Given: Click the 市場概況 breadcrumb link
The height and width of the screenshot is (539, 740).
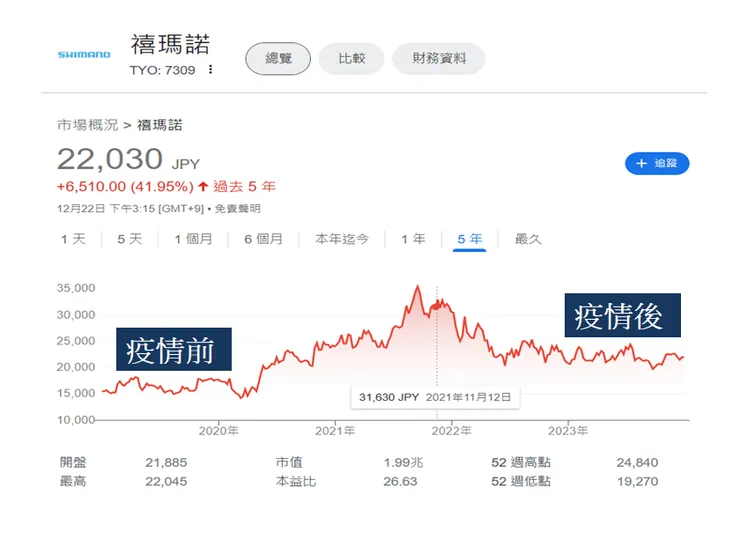Looking at the screenshot, I should click(x=88, y=125).
